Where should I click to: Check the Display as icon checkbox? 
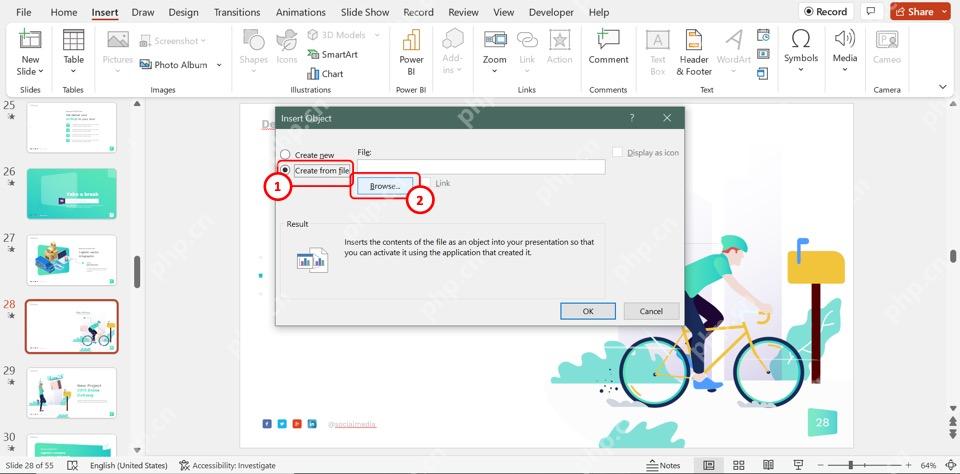pos(618,152)
